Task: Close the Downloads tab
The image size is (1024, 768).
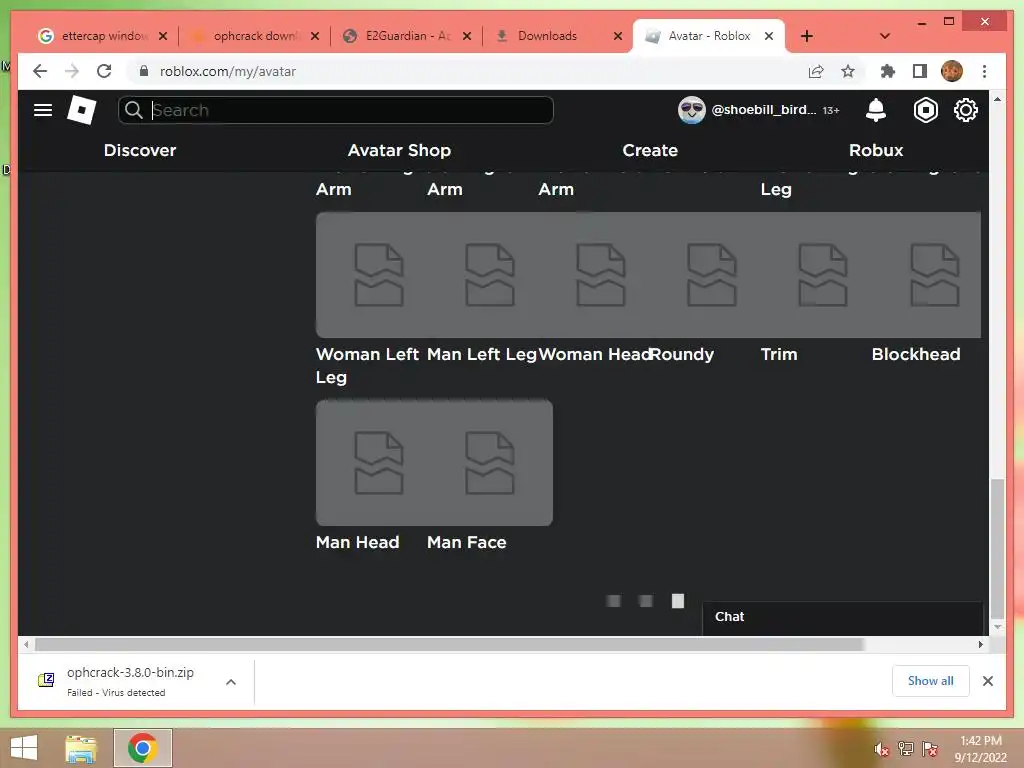Action: (x=618, y=36)
